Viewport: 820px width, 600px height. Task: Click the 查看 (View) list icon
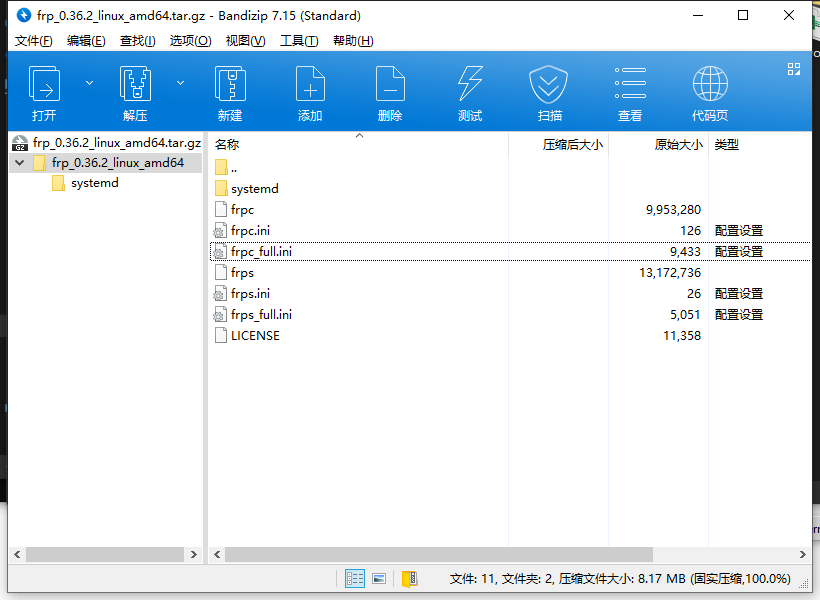pos(630,85)
